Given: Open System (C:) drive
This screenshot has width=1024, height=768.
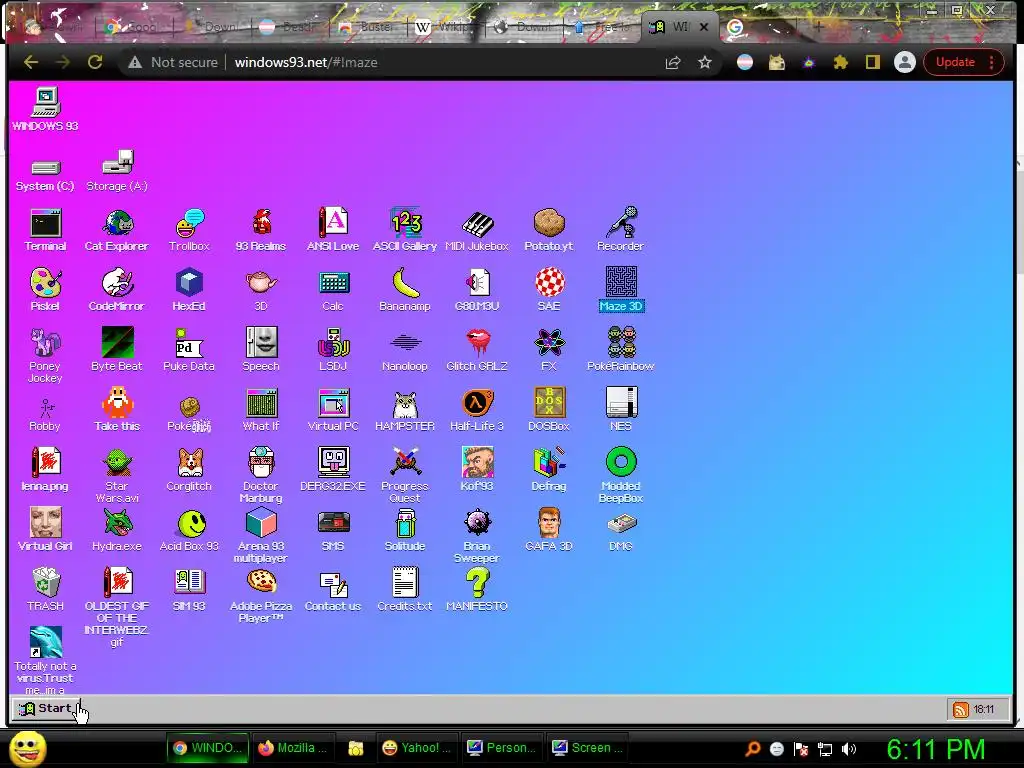Looking at the screenshot, I should [45, 175].
